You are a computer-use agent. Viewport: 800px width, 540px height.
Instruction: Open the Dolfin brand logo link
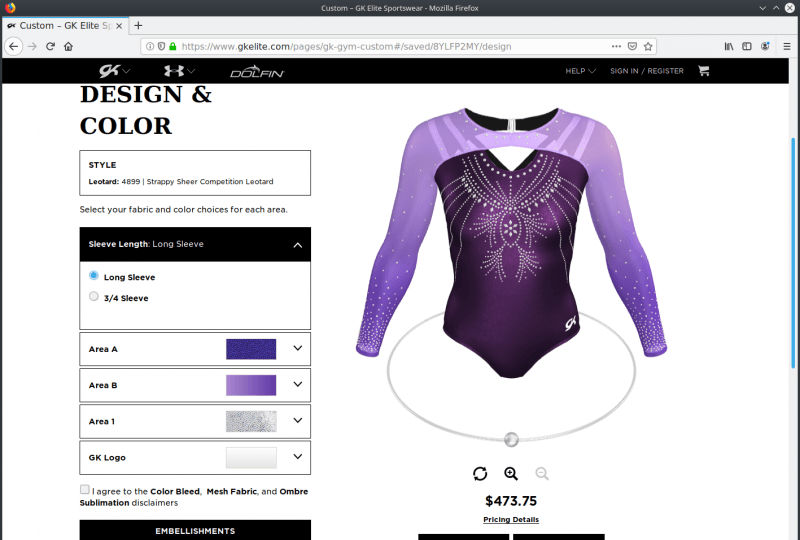257,71
